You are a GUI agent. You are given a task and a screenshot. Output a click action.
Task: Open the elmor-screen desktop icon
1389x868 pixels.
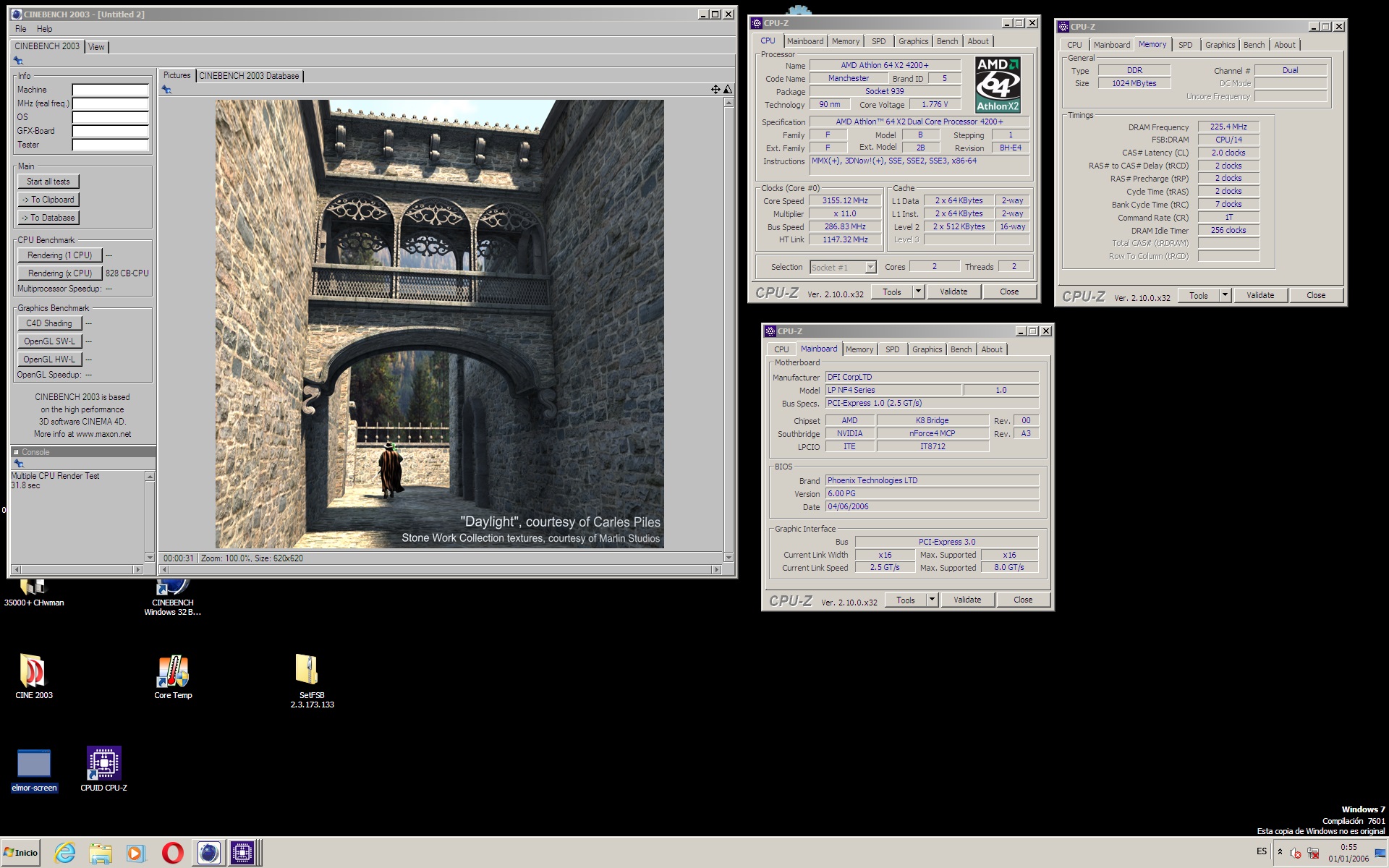pyautogui.click(x=34, y=770)
